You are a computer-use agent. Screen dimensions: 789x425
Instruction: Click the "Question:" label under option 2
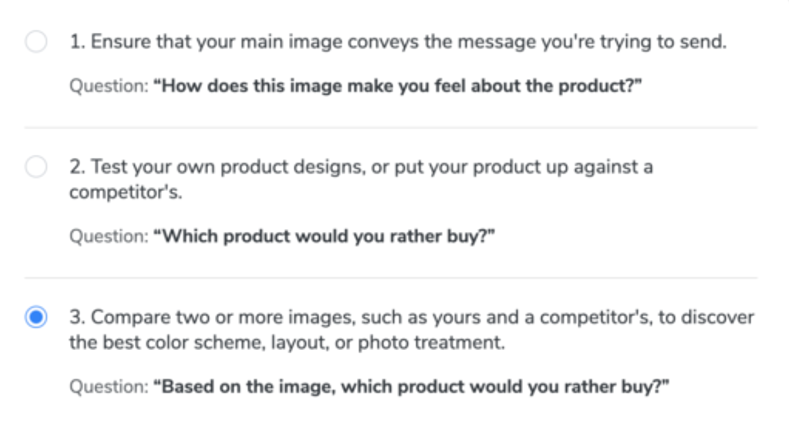(108, 236)
